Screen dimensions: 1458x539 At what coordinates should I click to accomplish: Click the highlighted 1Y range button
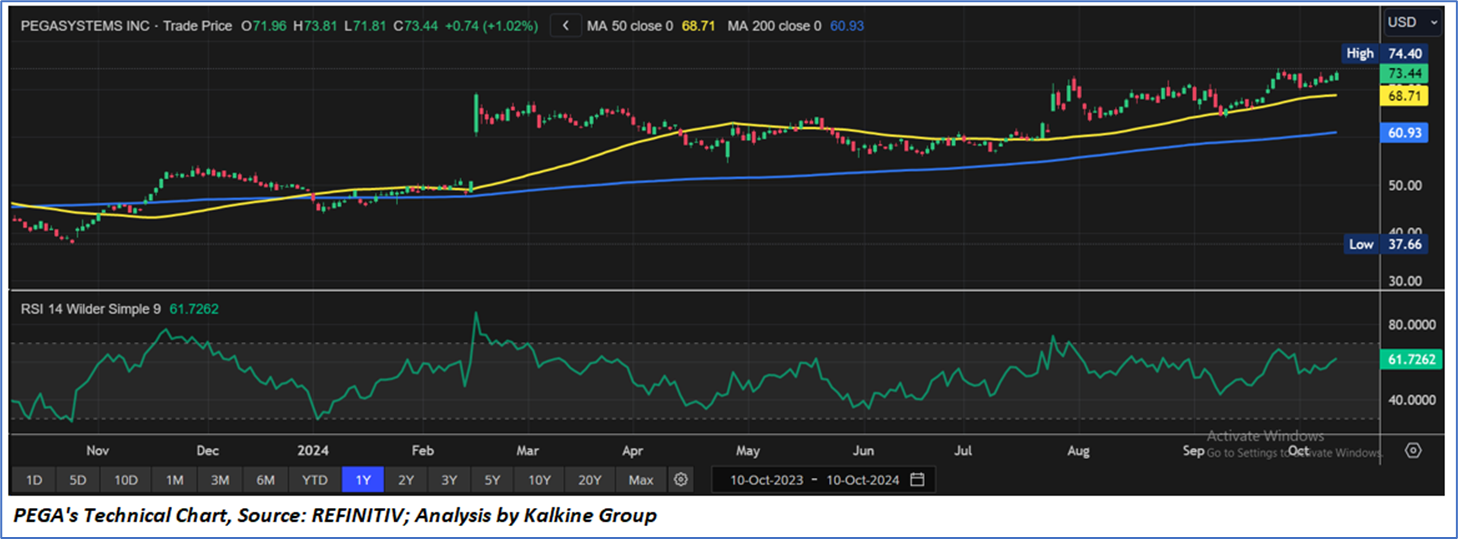363,480
